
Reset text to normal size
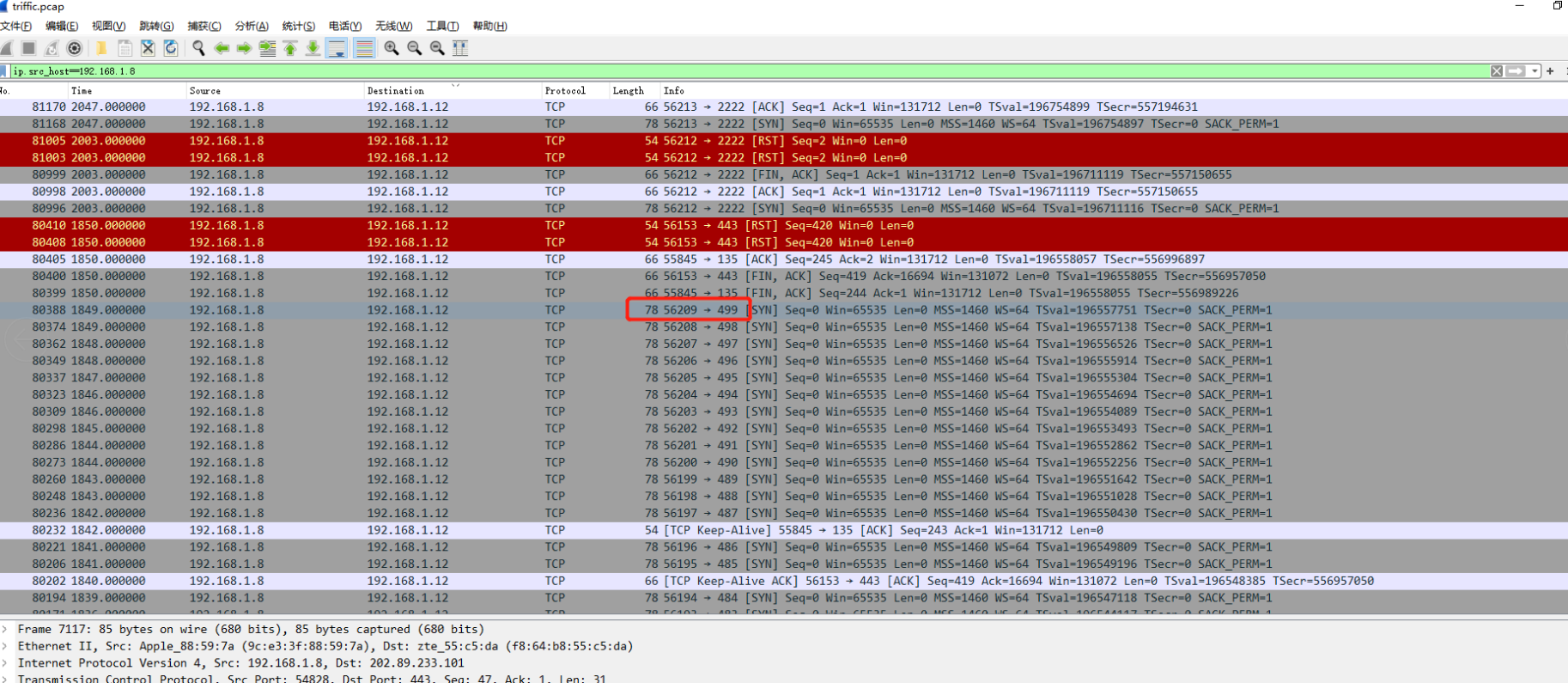click(x=437, y=48)
